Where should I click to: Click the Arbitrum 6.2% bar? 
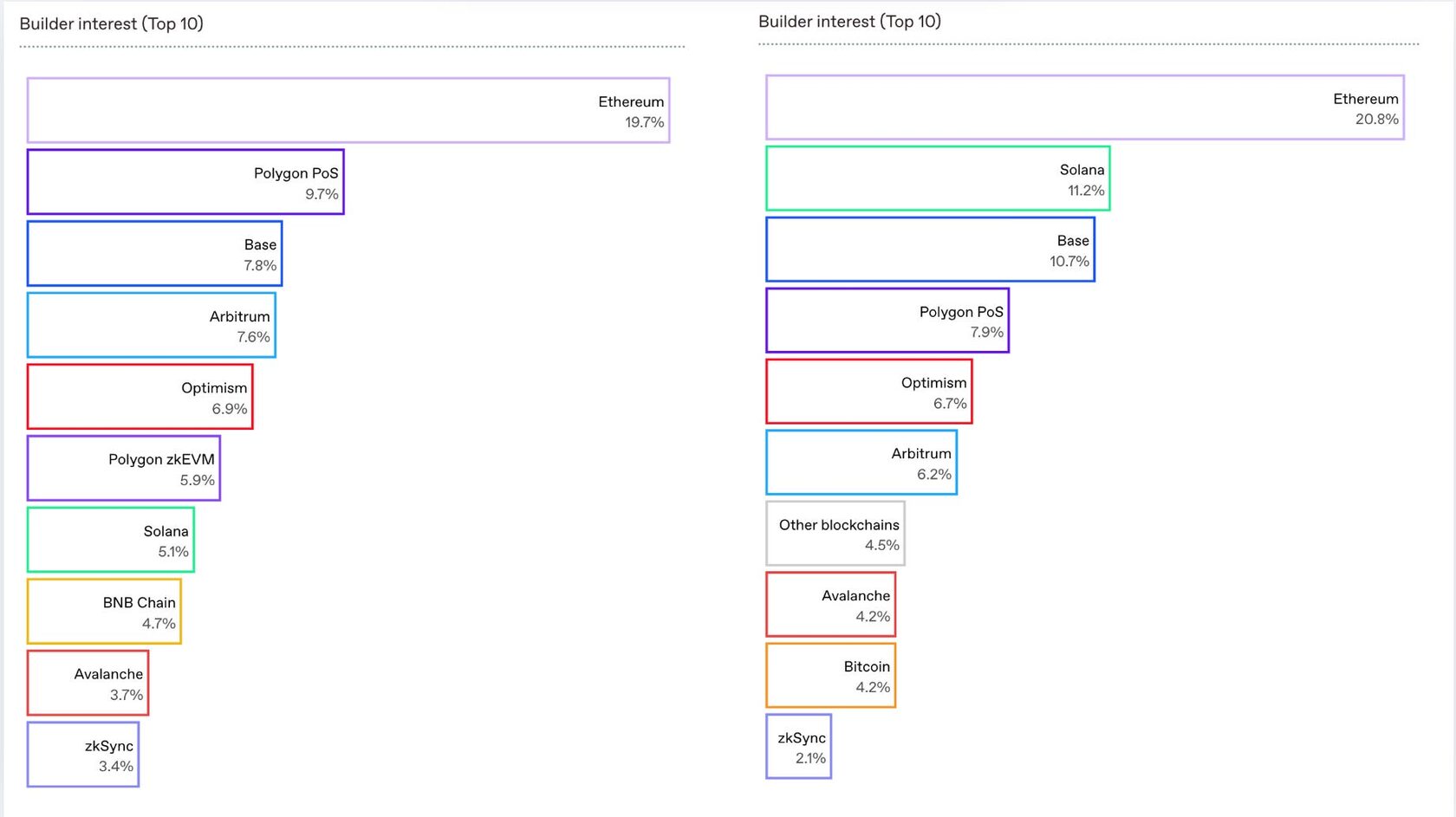861,463
